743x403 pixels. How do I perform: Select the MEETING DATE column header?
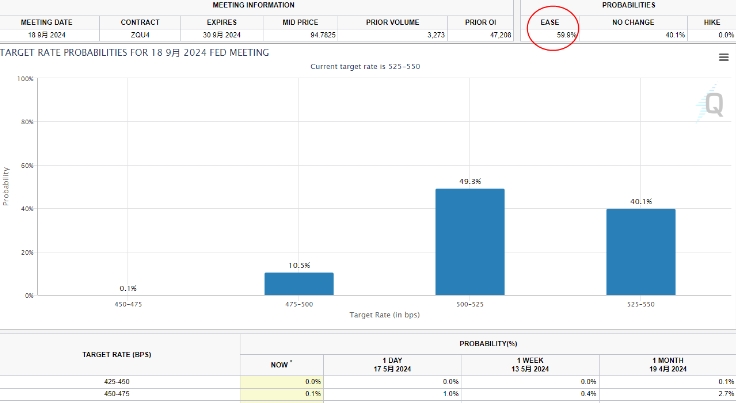pos(46,22)
